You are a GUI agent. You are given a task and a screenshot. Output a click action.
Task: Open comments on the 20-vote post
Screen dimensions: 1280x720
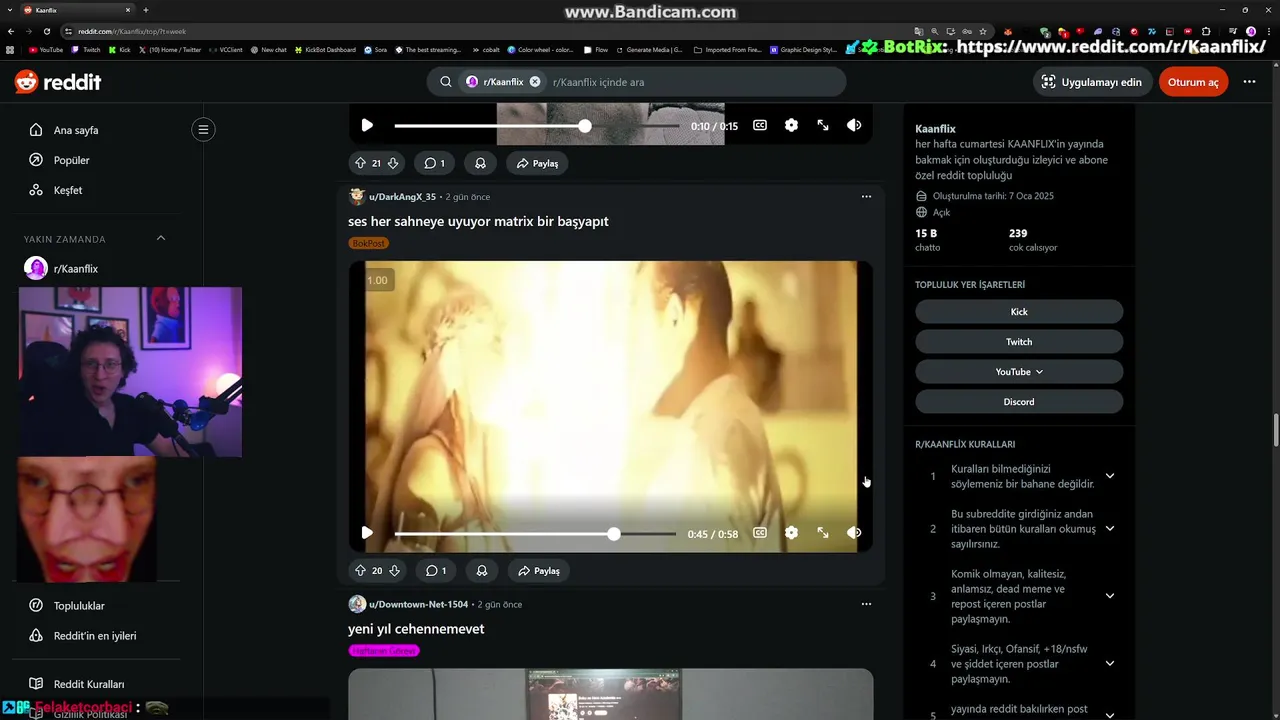[435, 571]
